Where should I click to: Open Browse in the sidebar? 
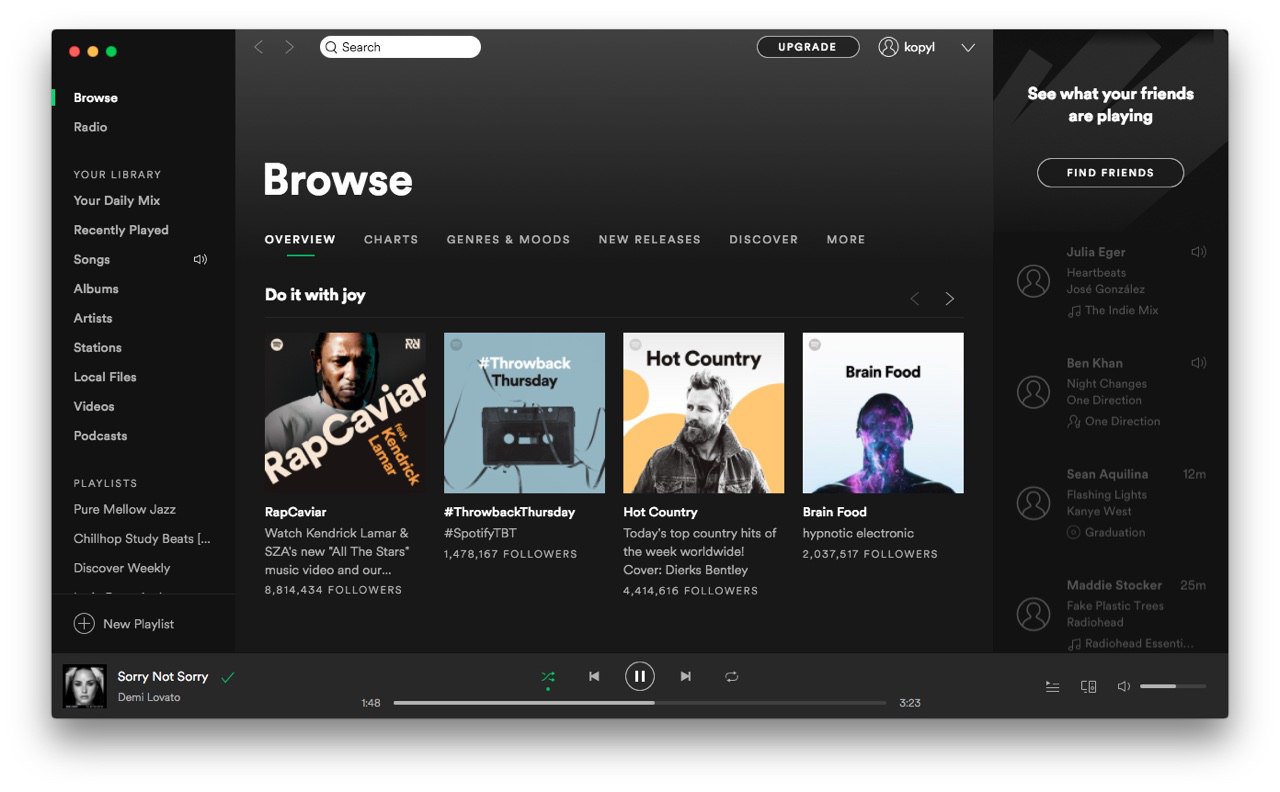[96, 98]
